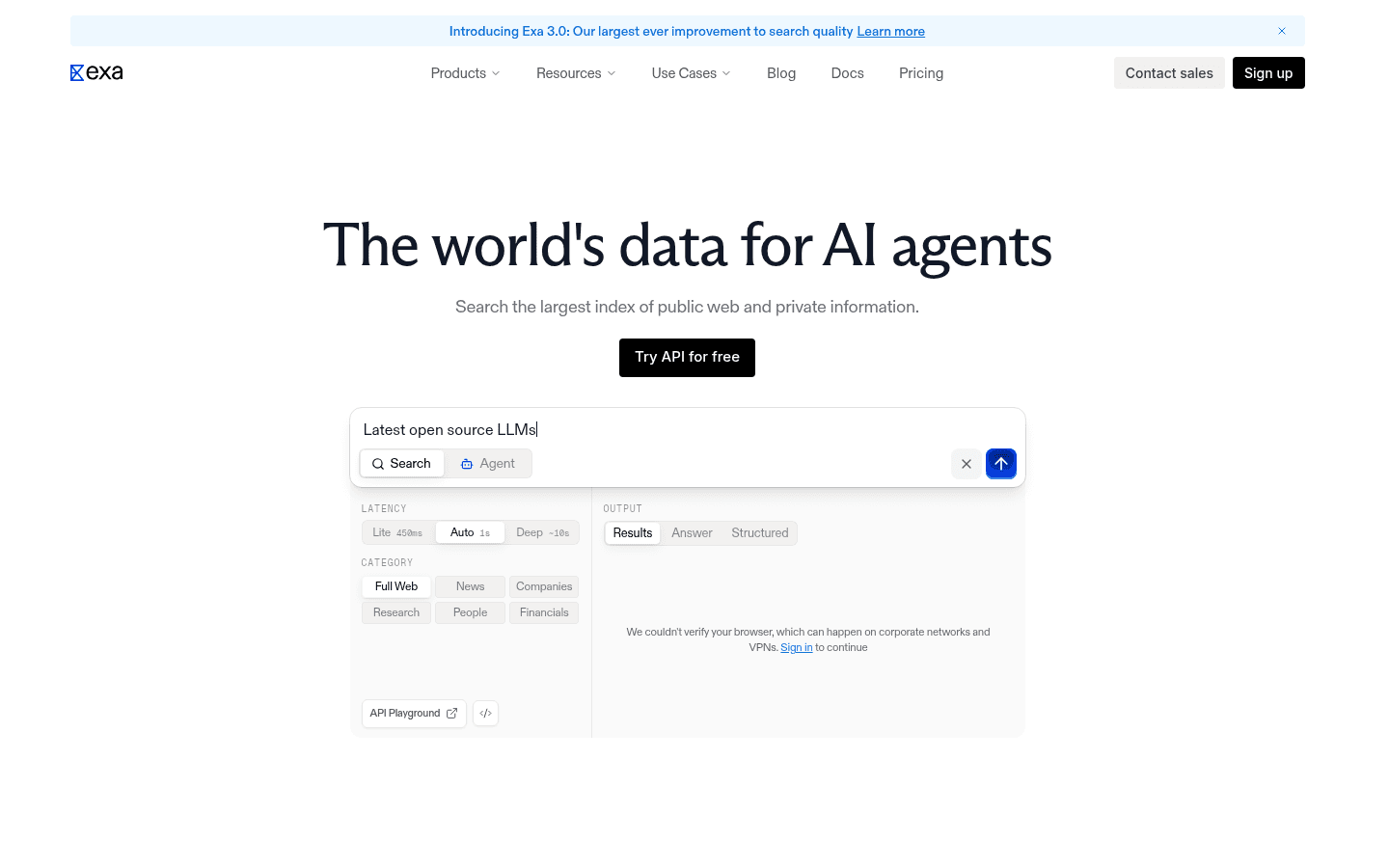The image size is (1389, 868).
Task: Open the Blog page
Action: pyautogui.click(x=781, y=73)
